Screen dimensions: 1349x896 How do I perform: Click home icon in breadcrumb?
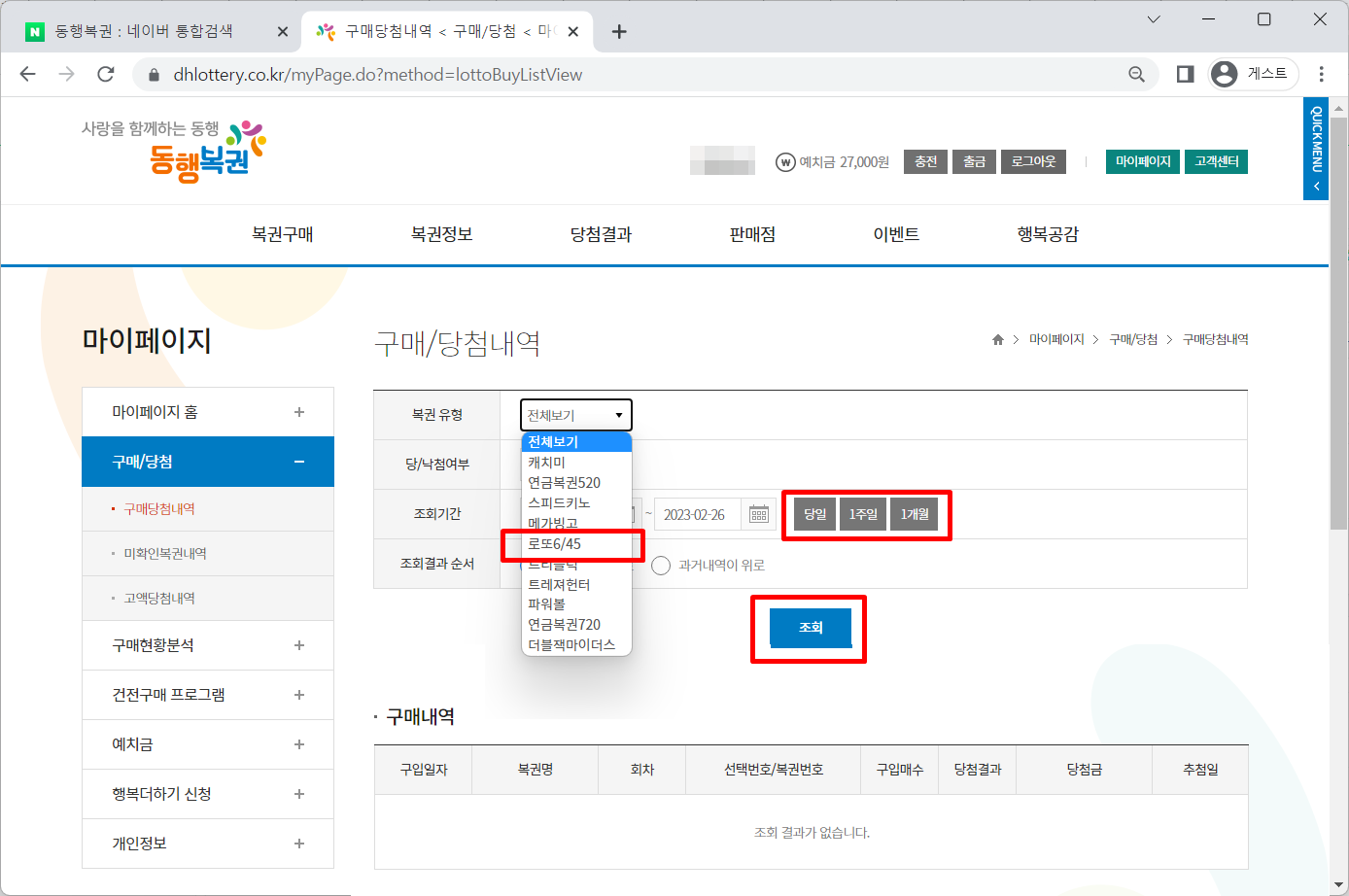(x=997, y=339)
